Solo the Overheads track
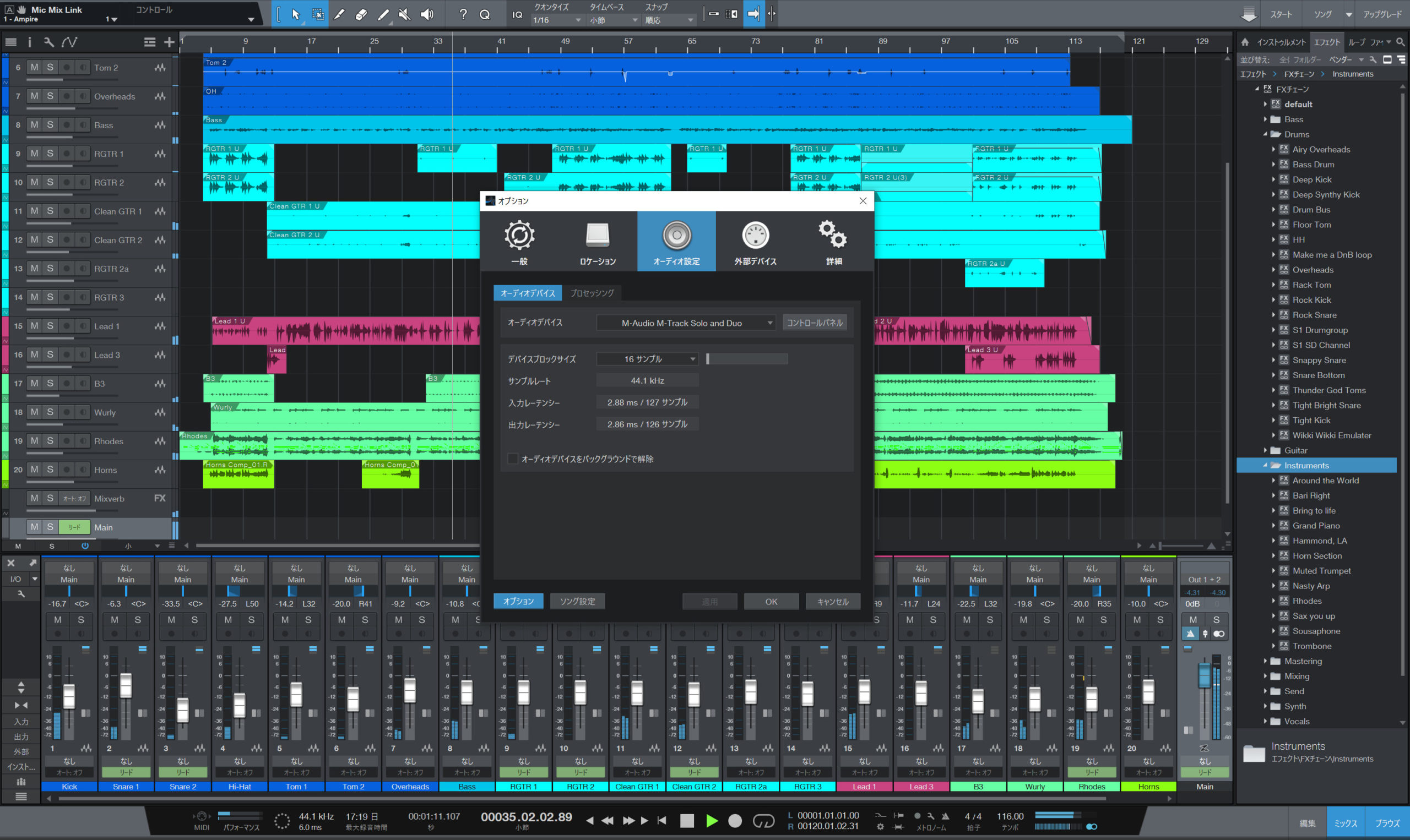 point(50,96)
